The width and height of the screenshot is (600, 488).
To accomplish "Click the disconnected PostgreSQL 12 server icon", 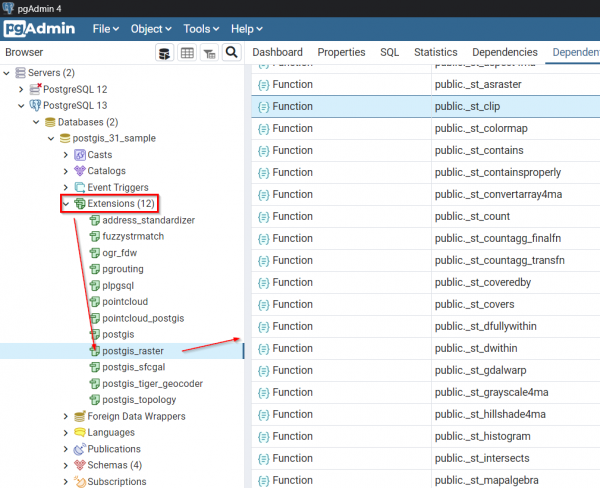I will pos(35,89).
